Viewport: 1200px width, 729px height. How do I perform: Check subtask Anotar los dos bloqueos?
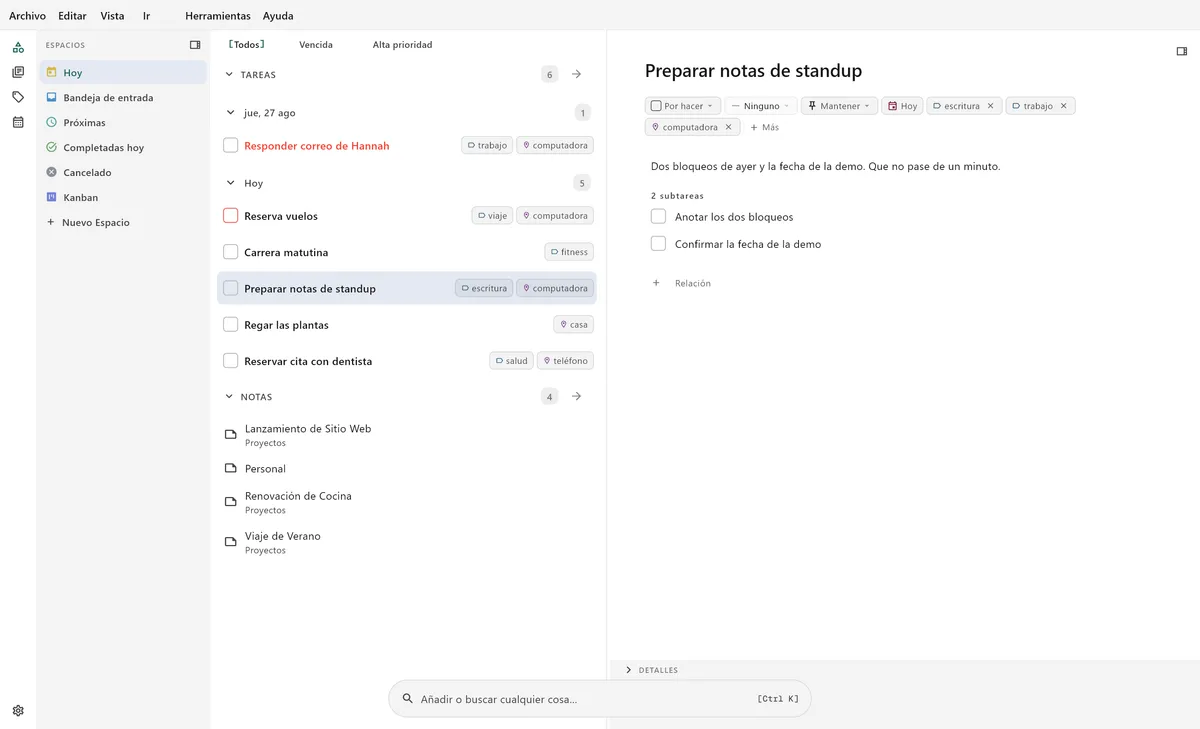pyautogui.click(x=658, y=216)
